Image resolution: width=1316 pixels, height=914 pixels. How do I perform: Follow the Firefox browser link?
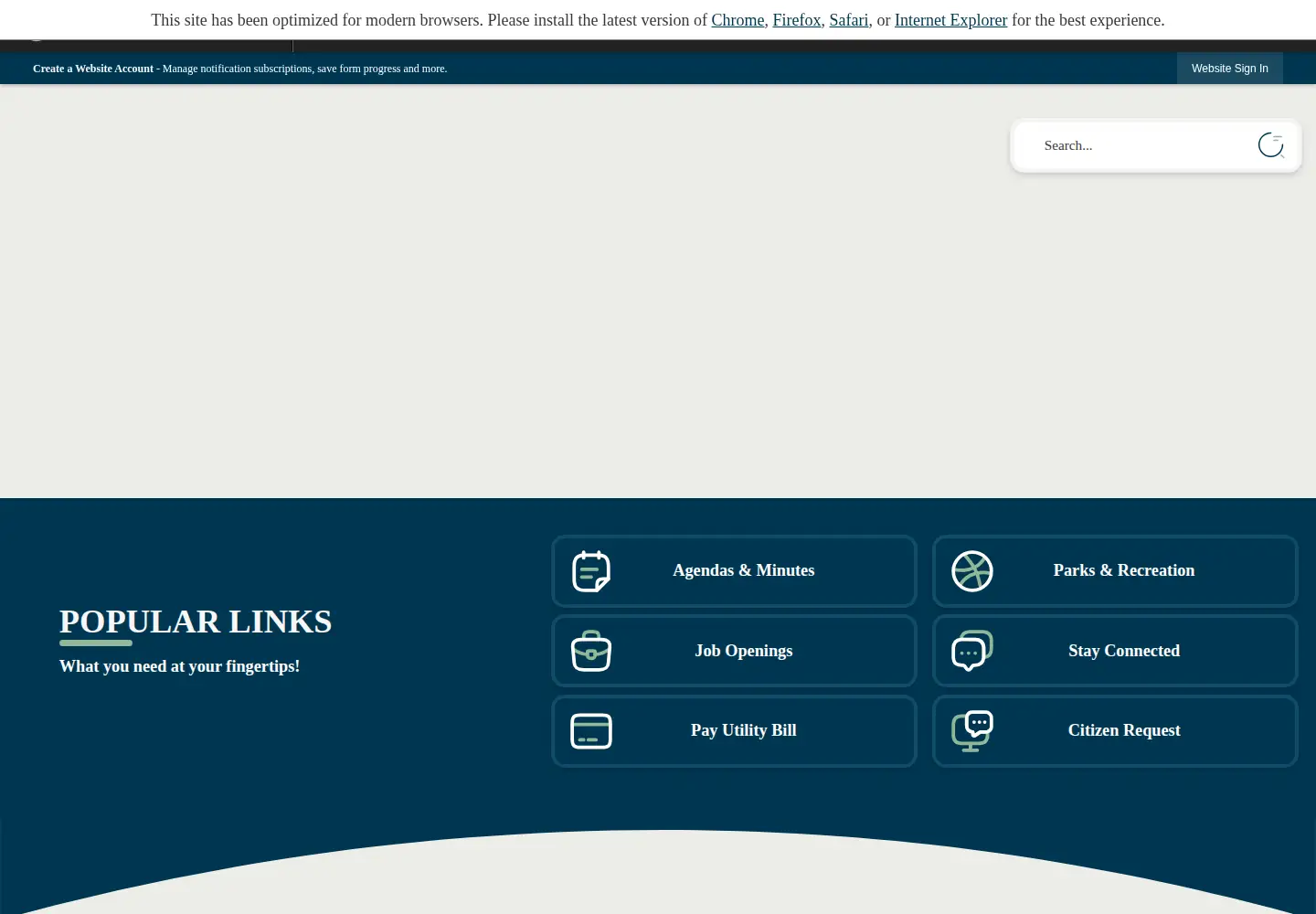pyautogui.click(x=797, y=20)
